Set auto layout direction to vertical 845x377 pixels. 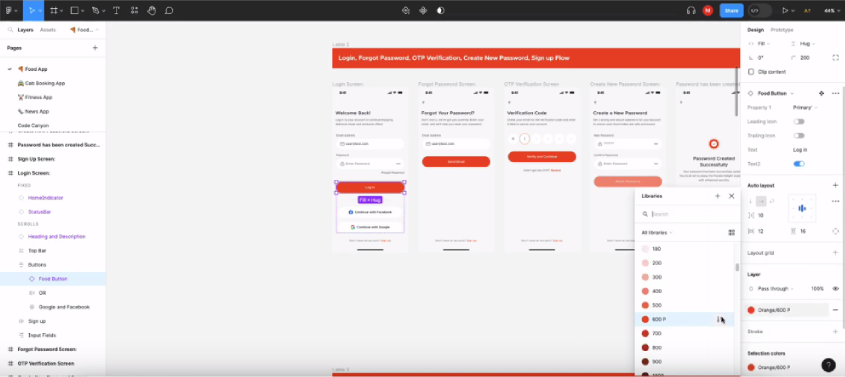coord(751,201)
